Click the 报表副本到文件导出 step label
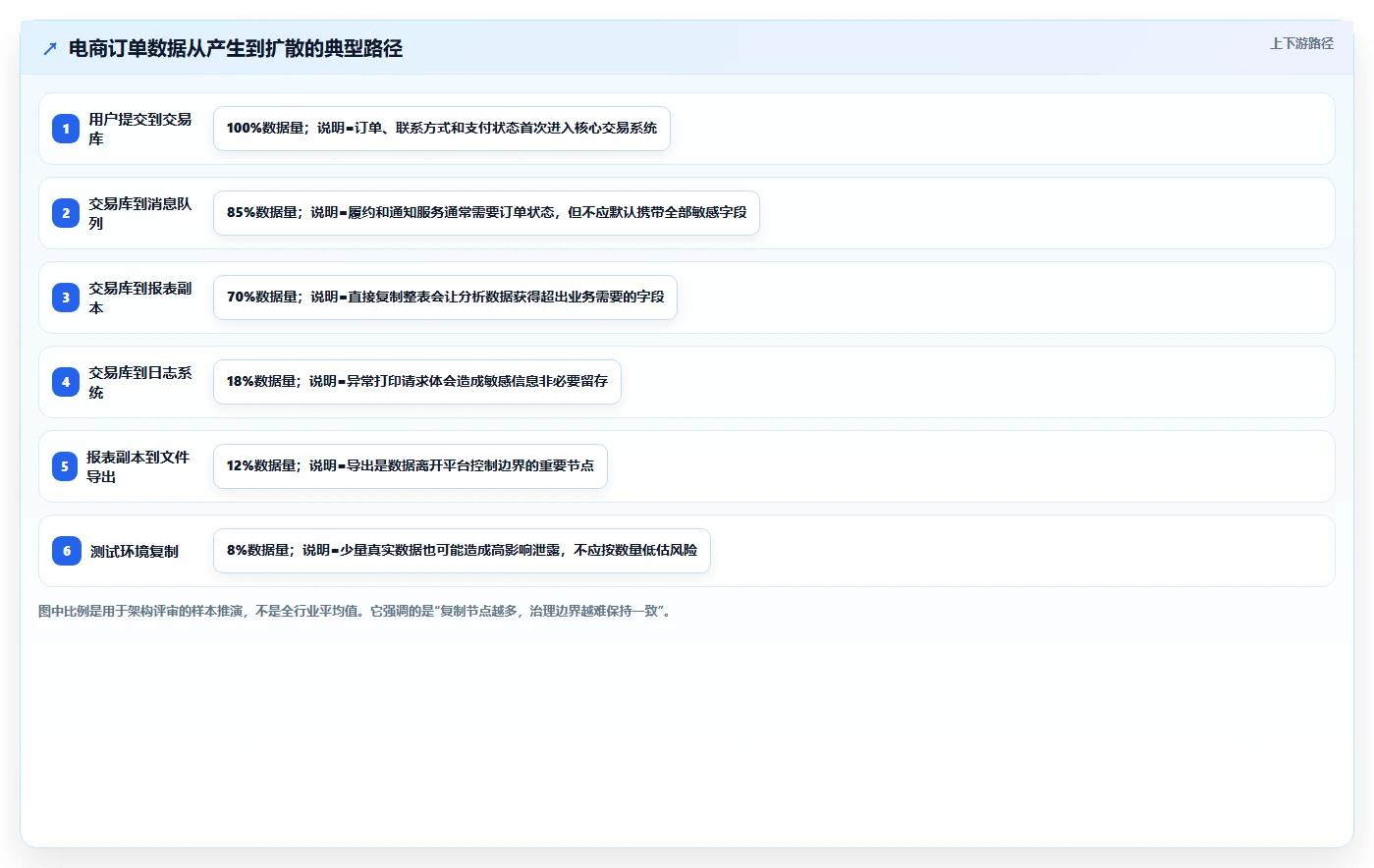Image resolution: width=1374 pixels, height=868 pixels. pos(138,466)
